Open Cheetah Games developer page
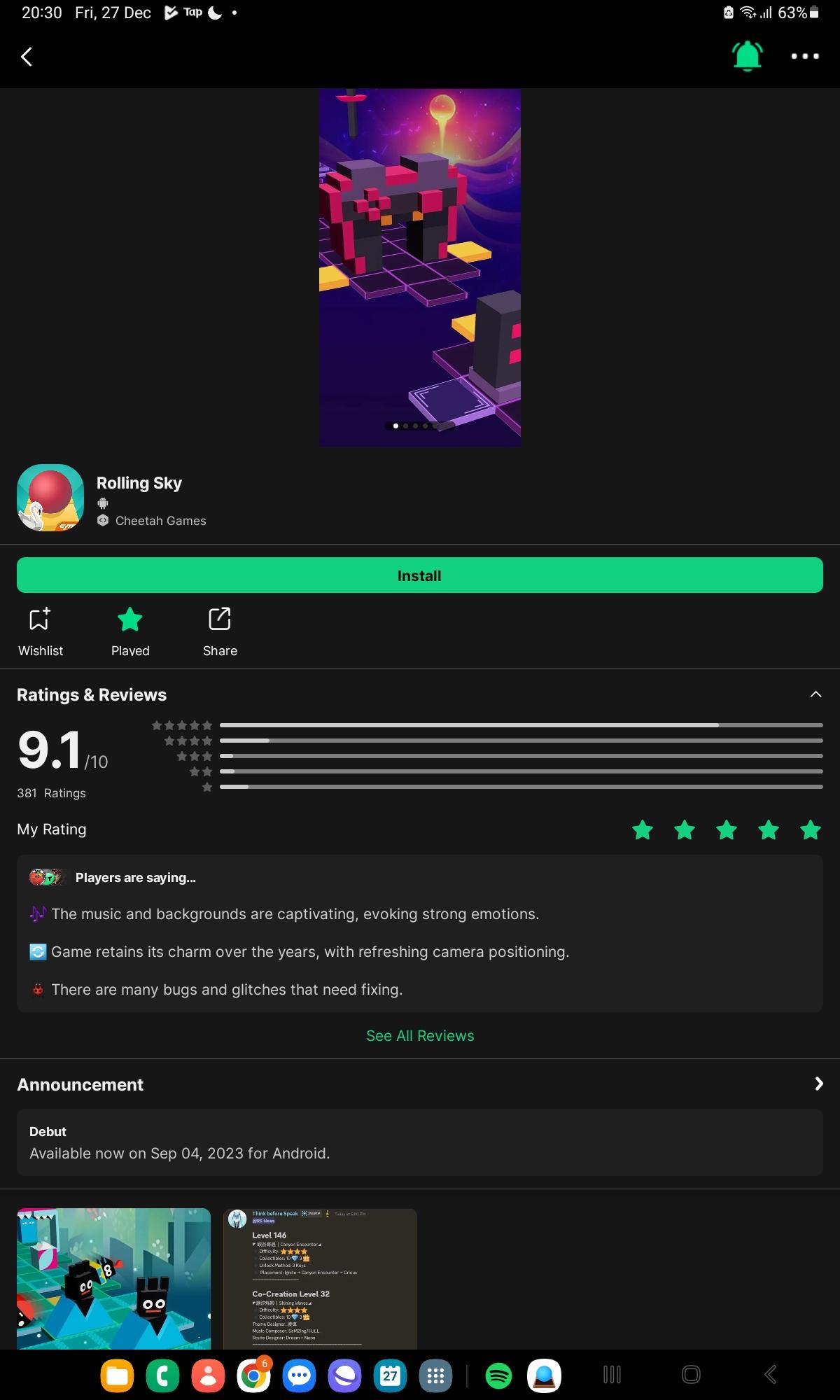Viewport: 840px width, 1400px height. point(160,521)
